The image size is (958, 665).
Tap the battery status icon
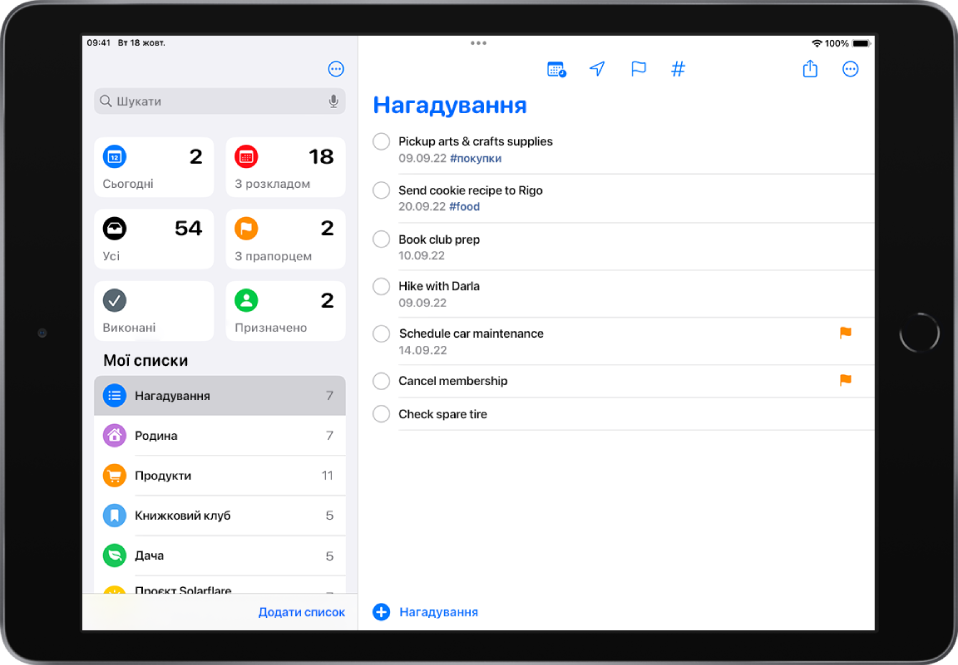pyautogui.click(x=861, y=43)
